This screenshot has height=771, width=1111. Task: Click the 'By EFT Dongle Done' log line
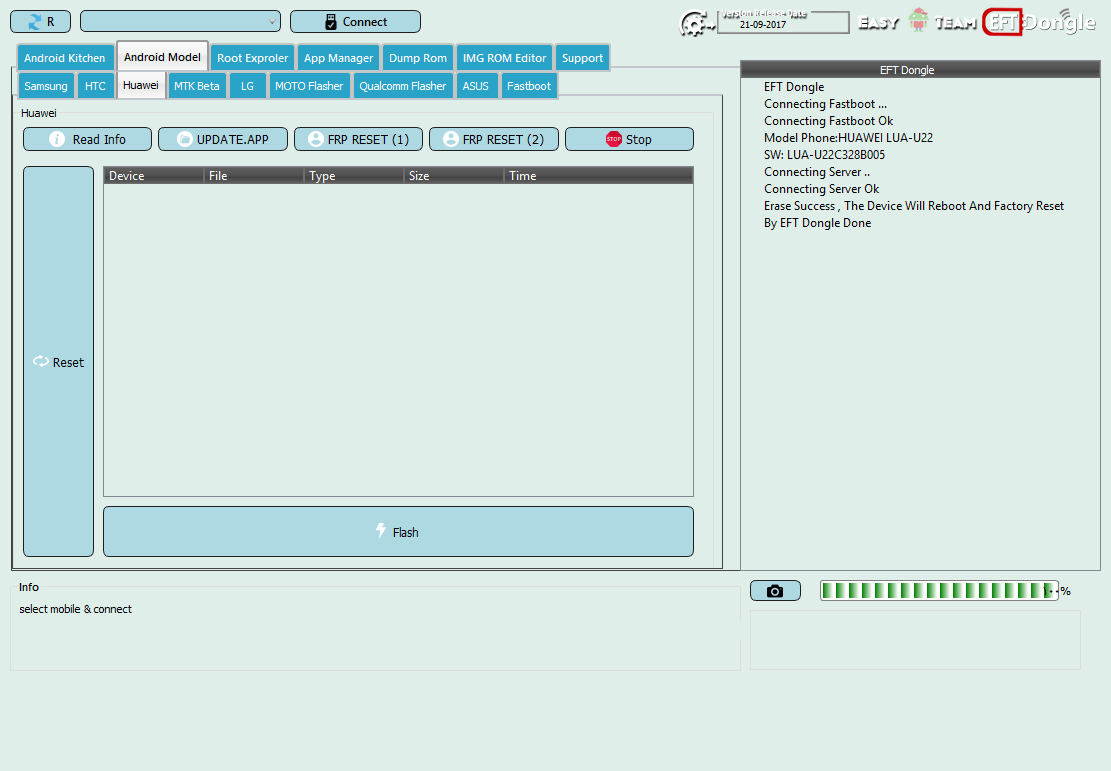818,223
